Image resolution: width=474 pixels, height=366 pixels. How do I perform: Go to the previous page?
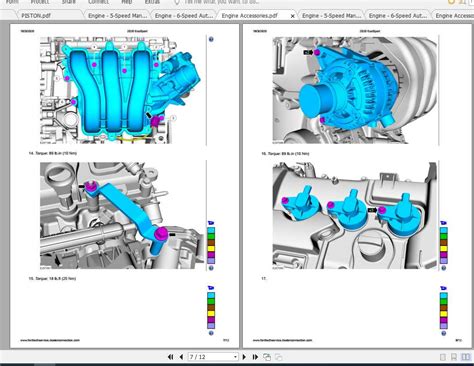click(x=181, y=357)
